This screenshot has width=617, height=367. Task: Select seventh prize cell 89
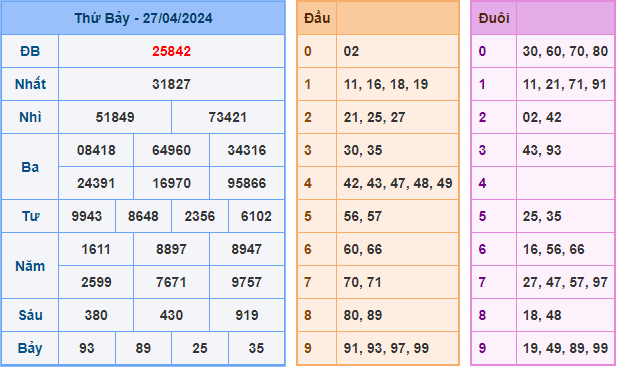pyautogui.click(x=143, y=349)
